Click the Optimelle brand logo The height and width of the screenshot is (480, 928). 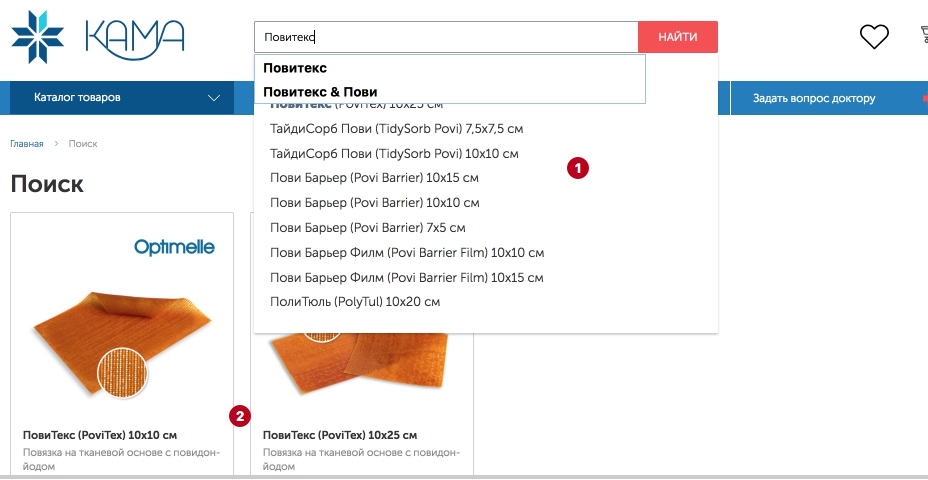tap(174, 247)
